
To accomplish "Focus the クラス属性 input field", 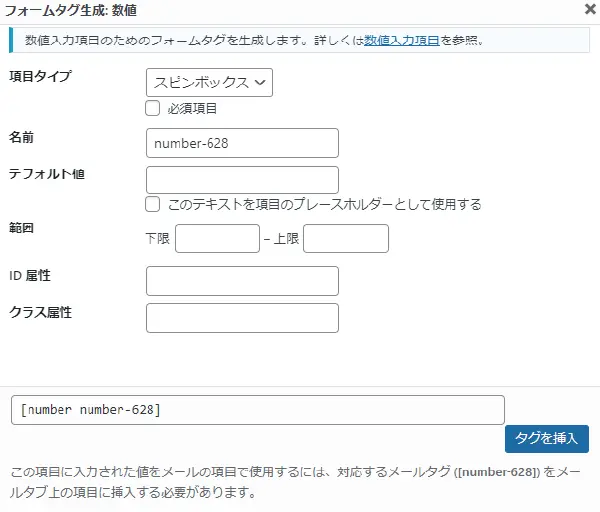I will (x=242, y=318).
